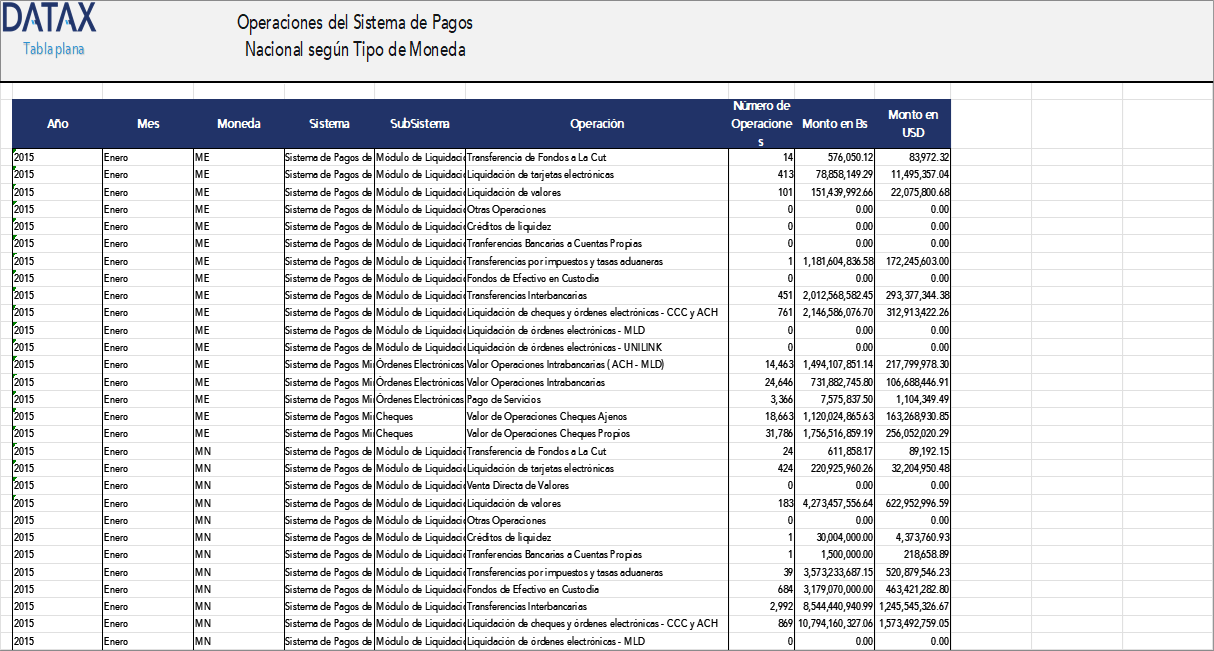Image resolution: width=1214 pixels, height=651 pixels.
Task: Click the Monto en USD header
Action: [913, 123]
